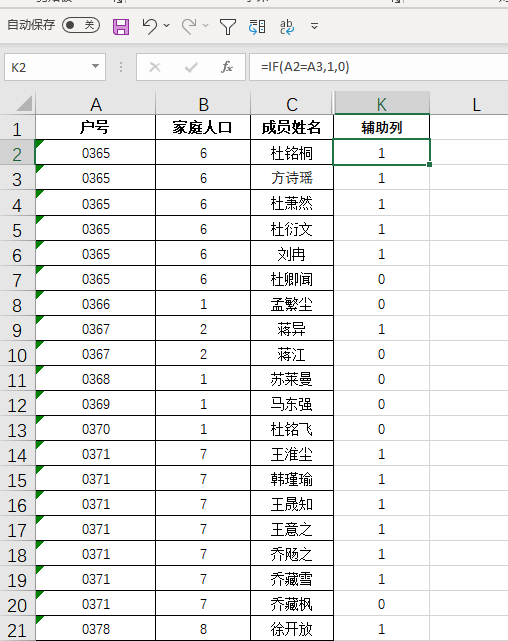Click the 户号 header cell
The width and height of the screenshot is (508, 641).
[x=96, y=128]
